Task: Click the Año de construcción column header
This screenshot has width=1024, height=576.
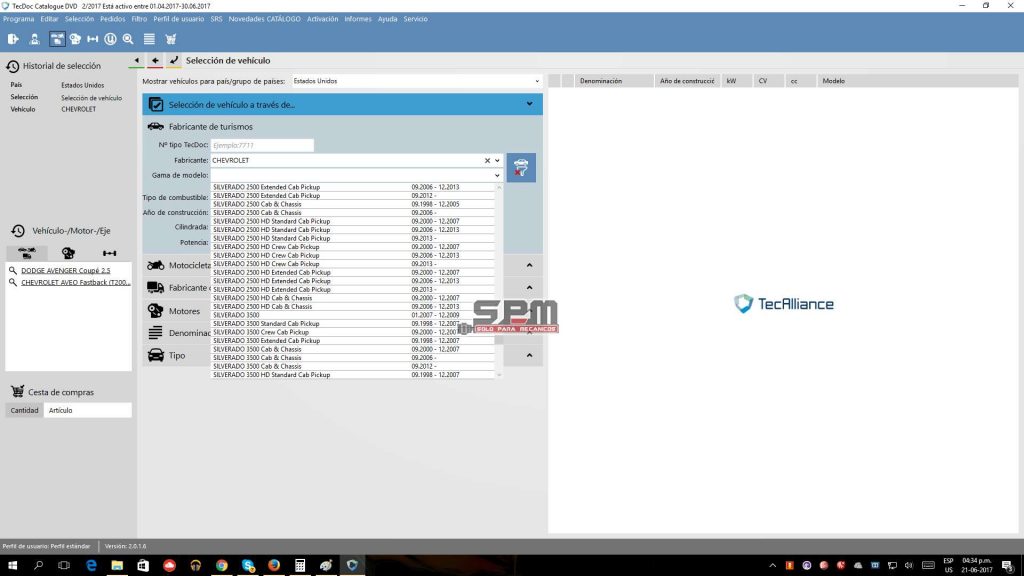Action: [687, 81]
